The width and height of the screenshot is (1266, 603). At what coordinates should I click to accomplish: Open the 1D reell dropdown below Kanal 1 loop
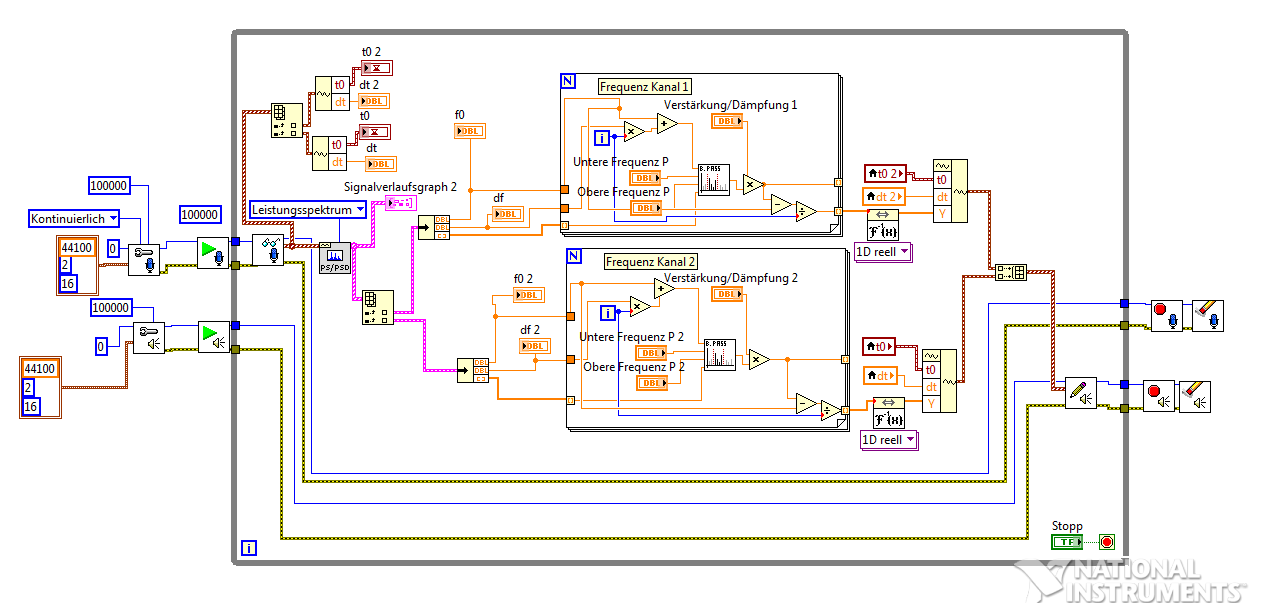point(883,252)
